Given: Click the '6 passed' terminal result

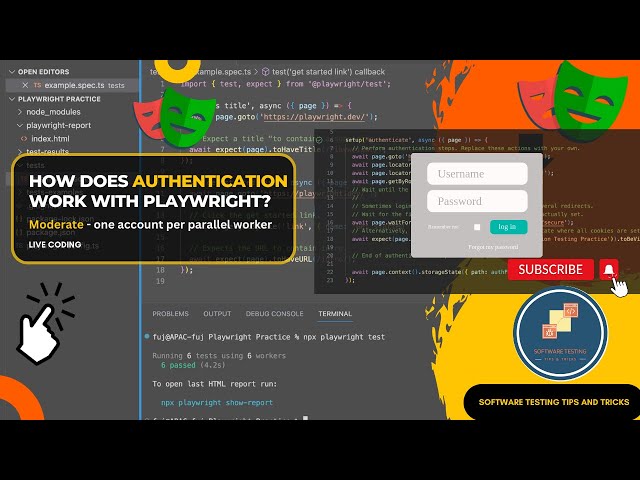Looking at the screenshot, I should (178, 365).
